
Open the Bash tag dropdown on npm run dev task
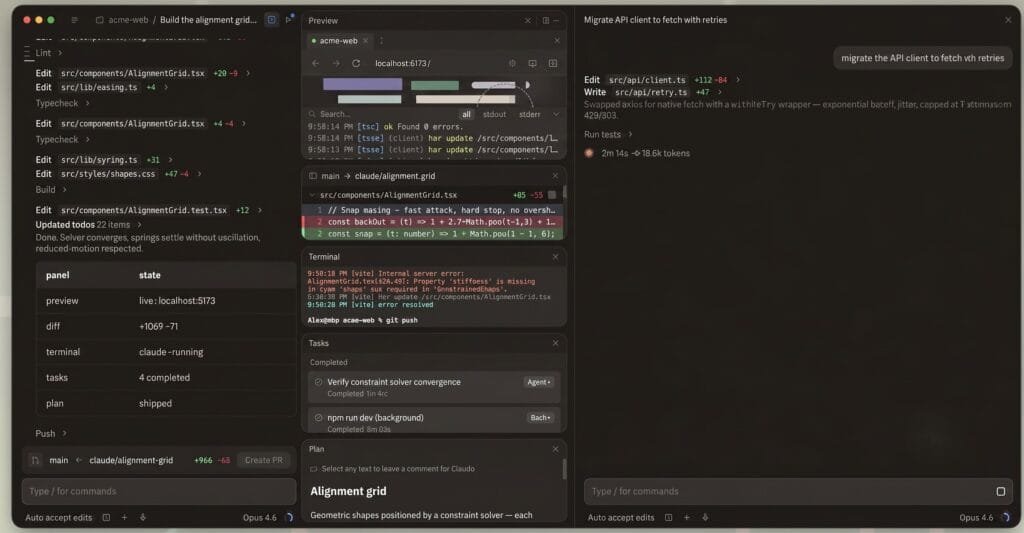click(540, 417)
